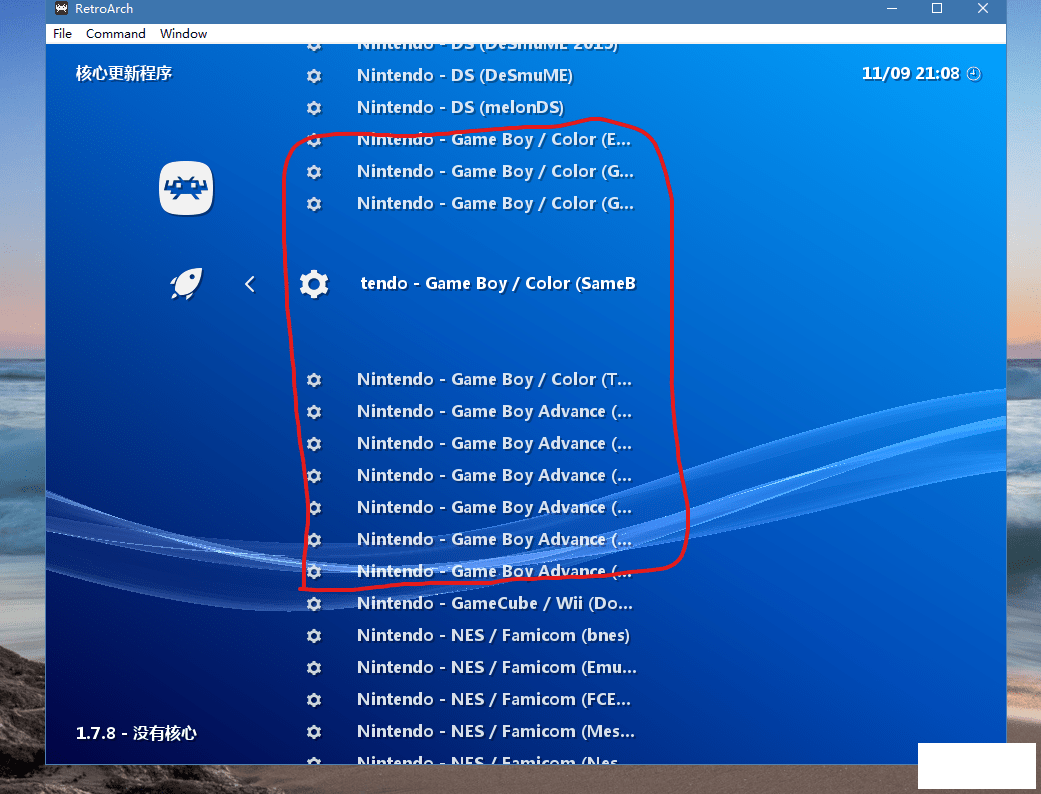The height and width of the screenshot is (794, 1041).
Task: Click the RetroArch icon in the title bar
Action: click(61, 9)
